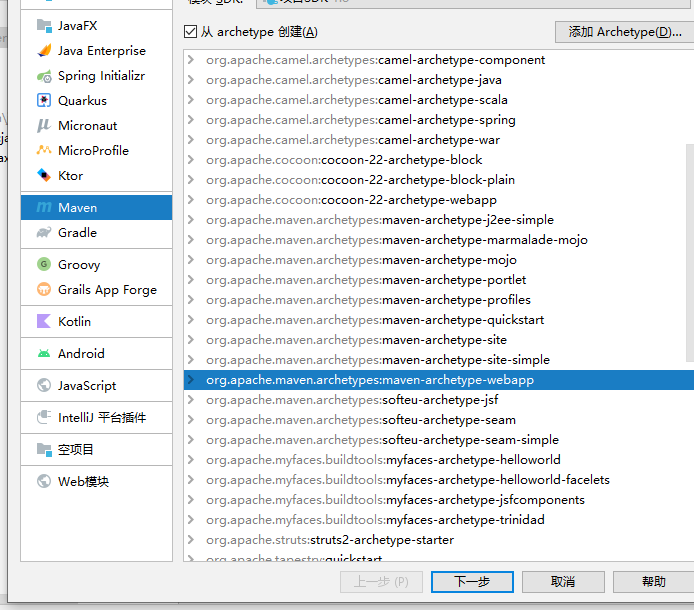
Task: Expand camel-archetype-spring entry
Action: [x=191, y=120]
